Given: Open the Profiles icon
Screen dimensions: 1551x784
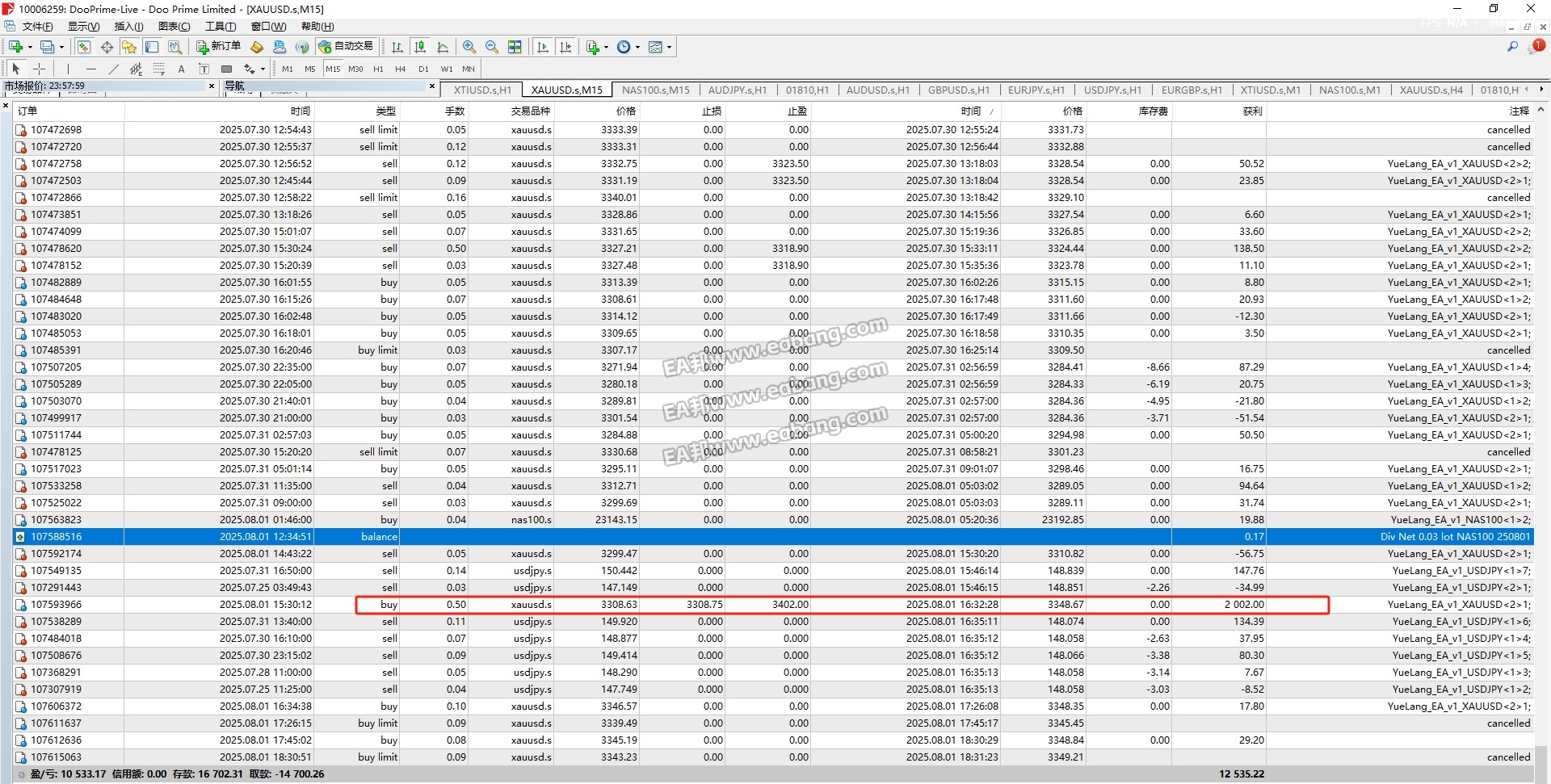Looking at the screenshot, I should (x=48, y=47).
